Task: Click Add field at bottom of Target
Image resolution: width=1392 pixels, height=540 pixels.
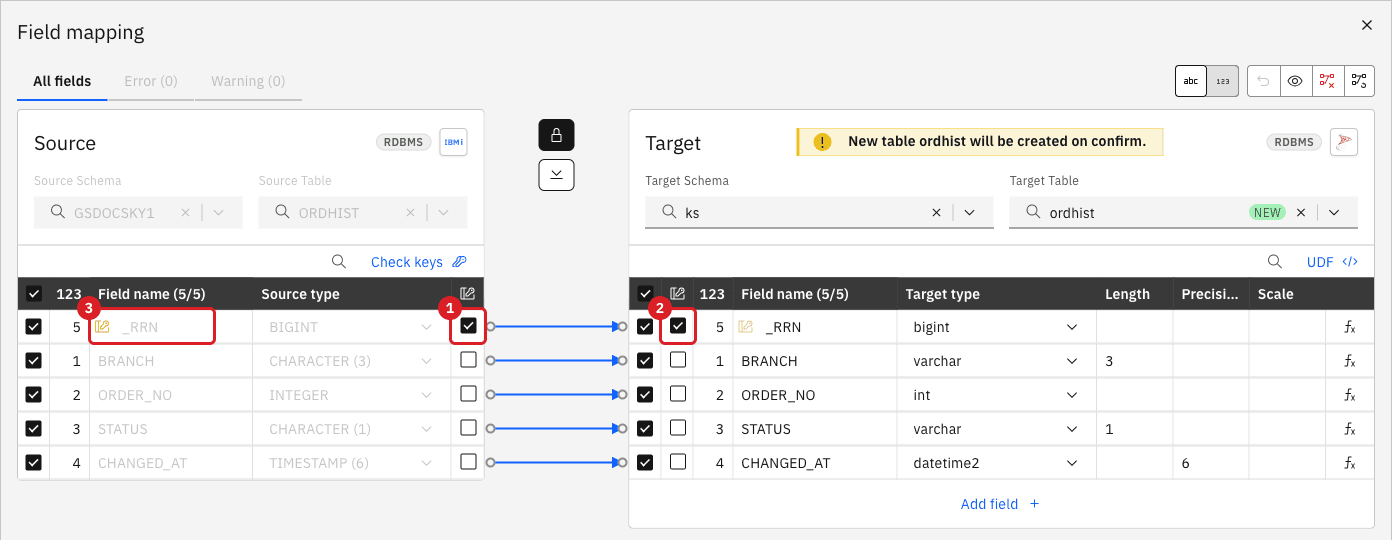Action: 1000,504
